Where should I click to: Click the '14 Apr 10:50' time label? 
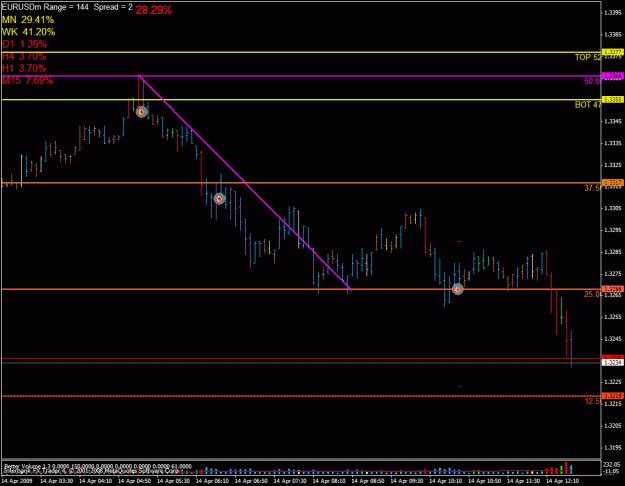click(485, 481)
